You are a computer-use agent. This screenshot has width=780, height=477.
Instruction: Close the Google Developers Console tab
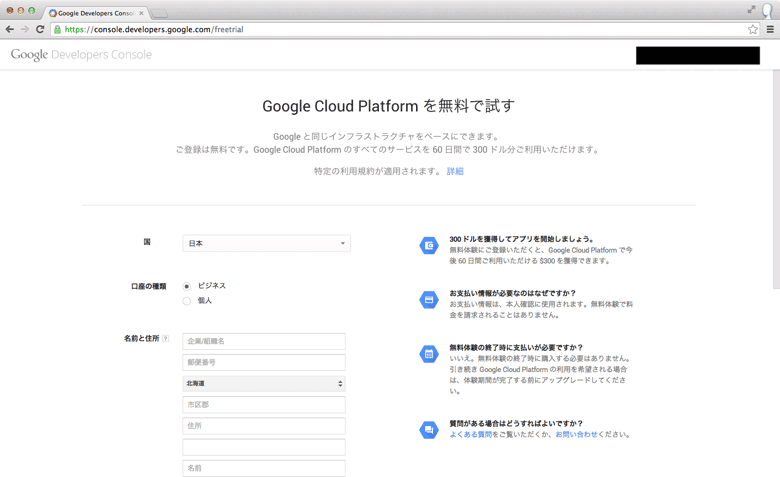point(141,13)
